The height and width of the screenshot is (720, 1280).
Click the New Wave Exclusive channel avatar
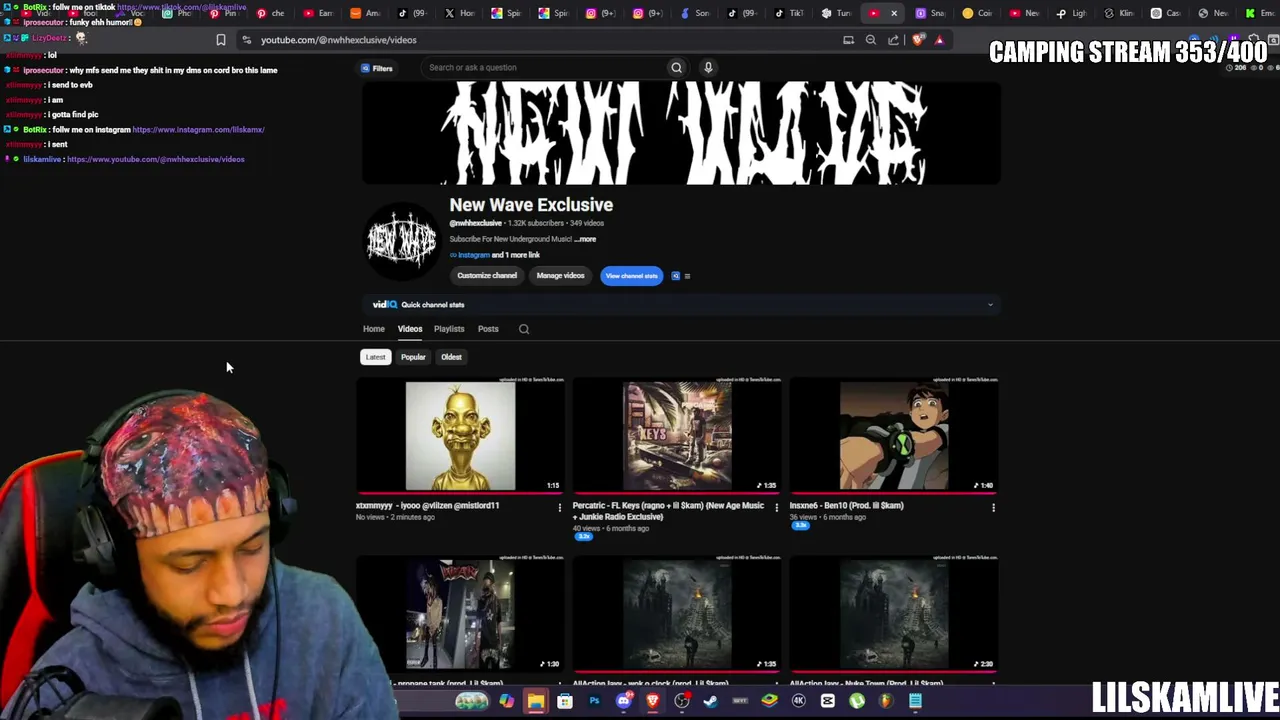pos(401,240)
